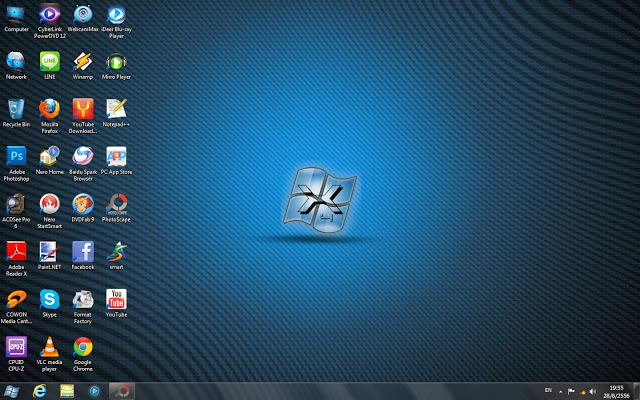
Task: Show hidden tray icons arrow
Action: (x=560, y=391)
